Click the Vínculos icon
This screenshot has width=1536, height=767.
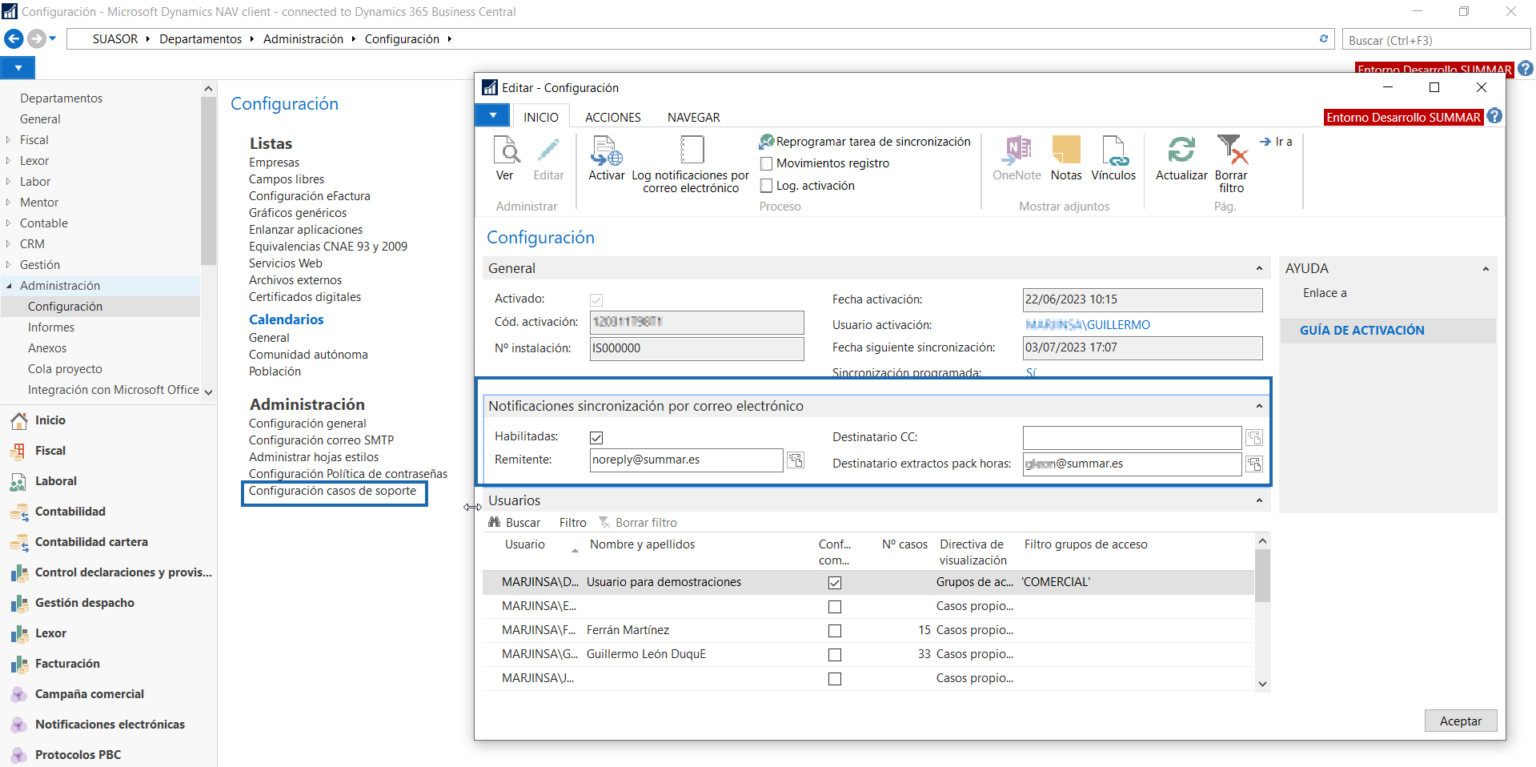[x=1114, y=151]
